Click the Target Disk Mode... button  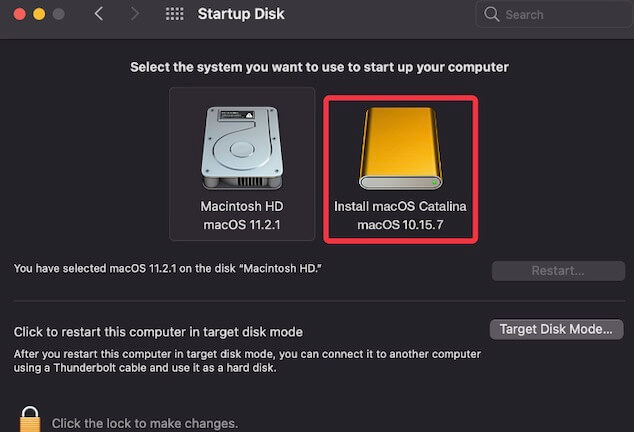[x=556, y=329]
